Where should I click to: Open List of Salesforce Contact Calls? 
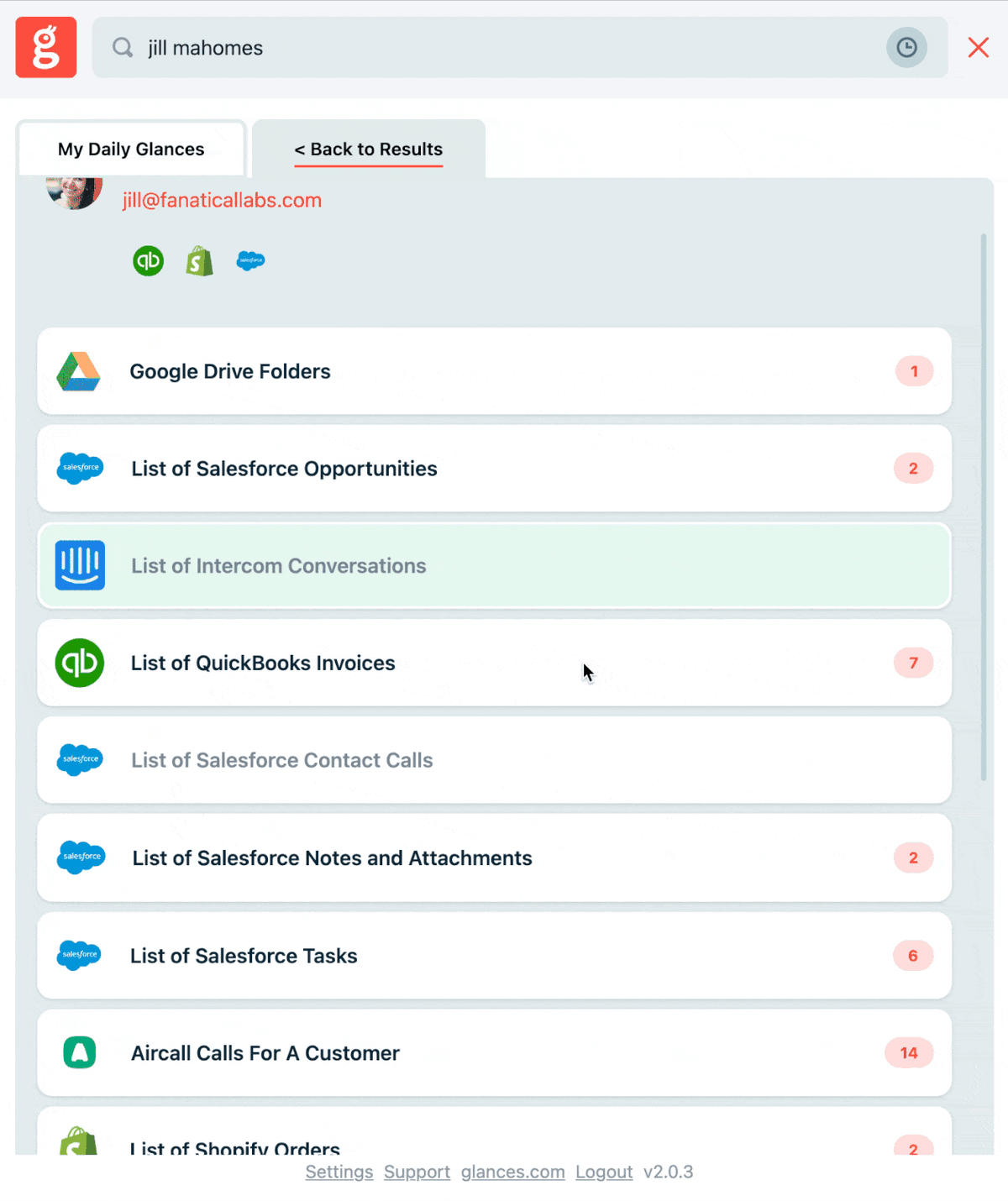[494, 760]
